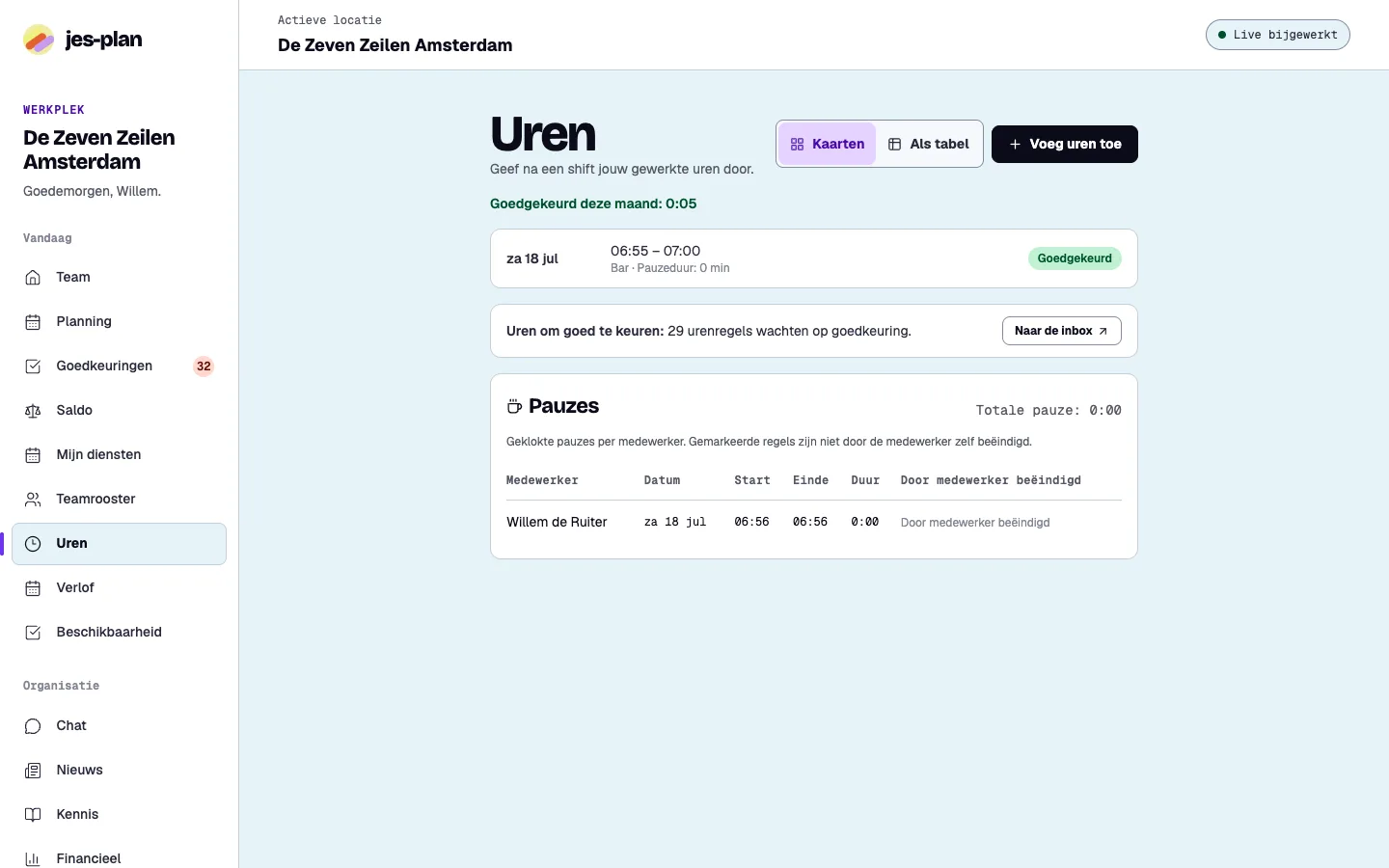The width and height of the screenshot is (1389, 868).
Task: Click Willem de Ruiter in Pauzes table
Action: (557, 523)
